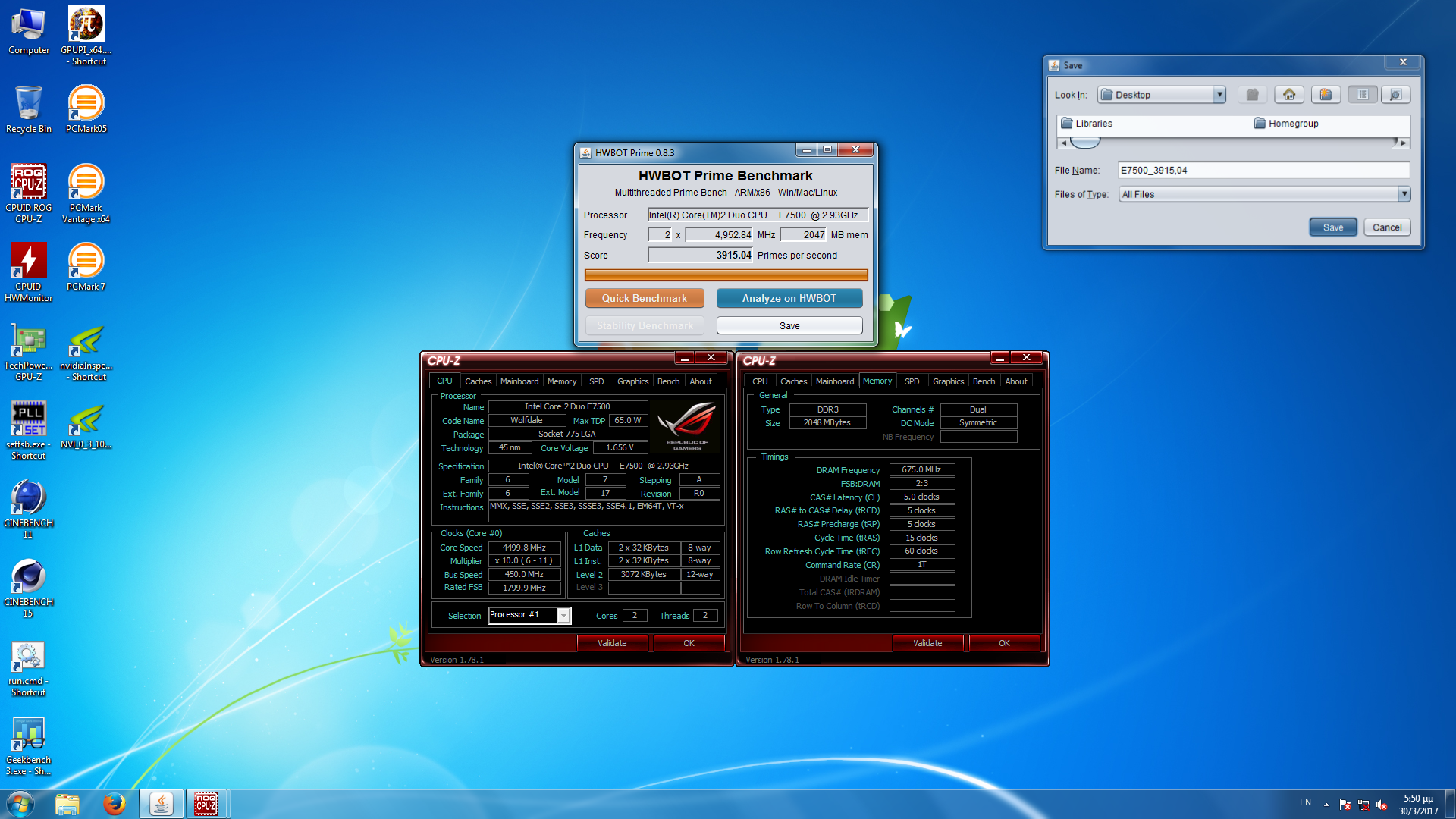Open Windows Explorer from taskbar
This screenshot has height=819, width=1456.
tap(67, 804)
